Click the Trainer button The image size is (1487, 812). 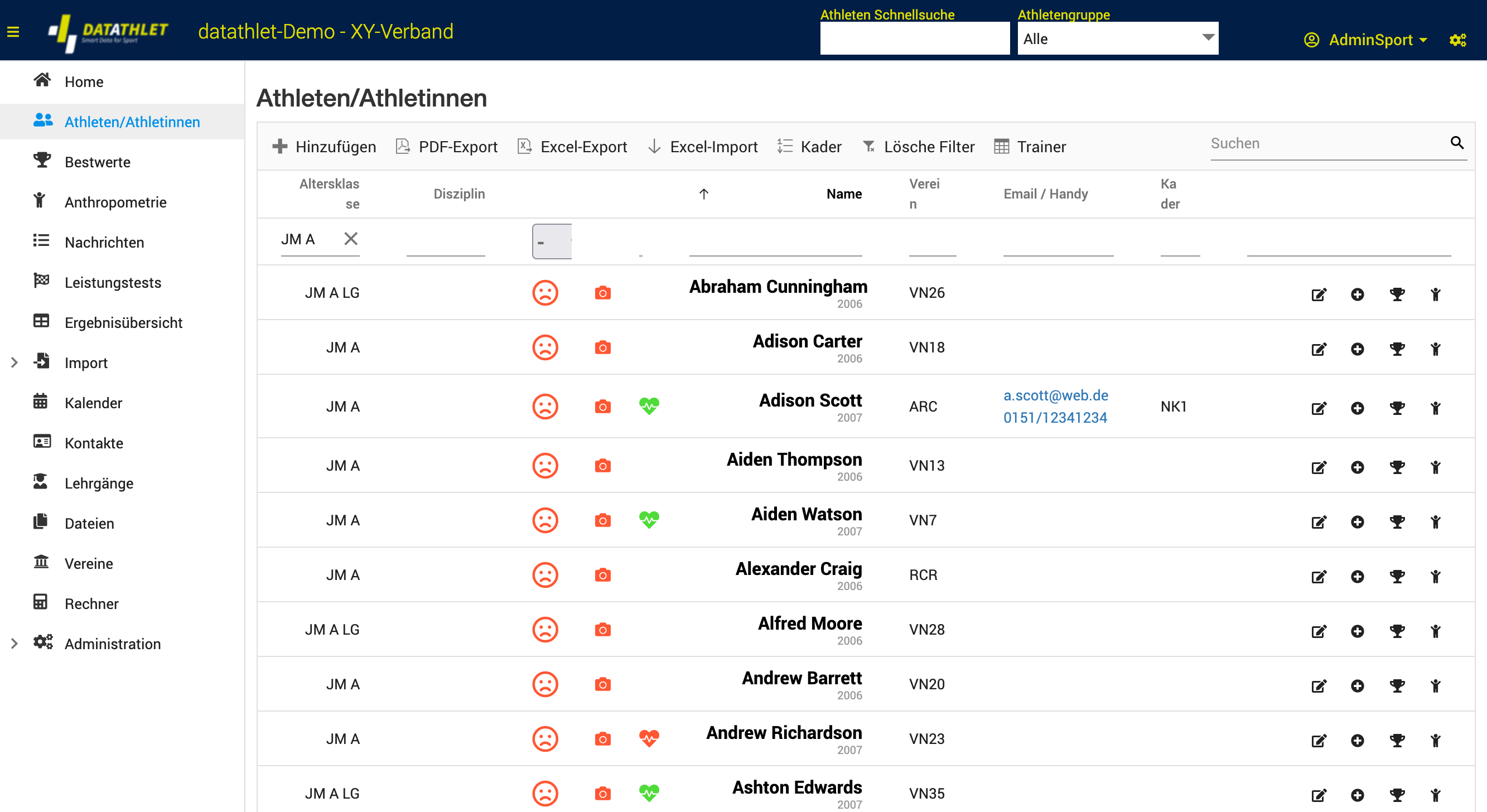click(x=1030, y=147)
